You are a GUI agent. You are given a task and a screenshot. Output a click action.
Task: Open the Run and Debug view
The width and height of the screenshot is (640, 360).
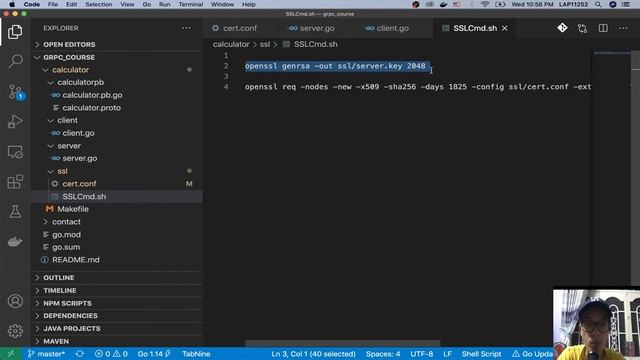(x=15, y=121)
